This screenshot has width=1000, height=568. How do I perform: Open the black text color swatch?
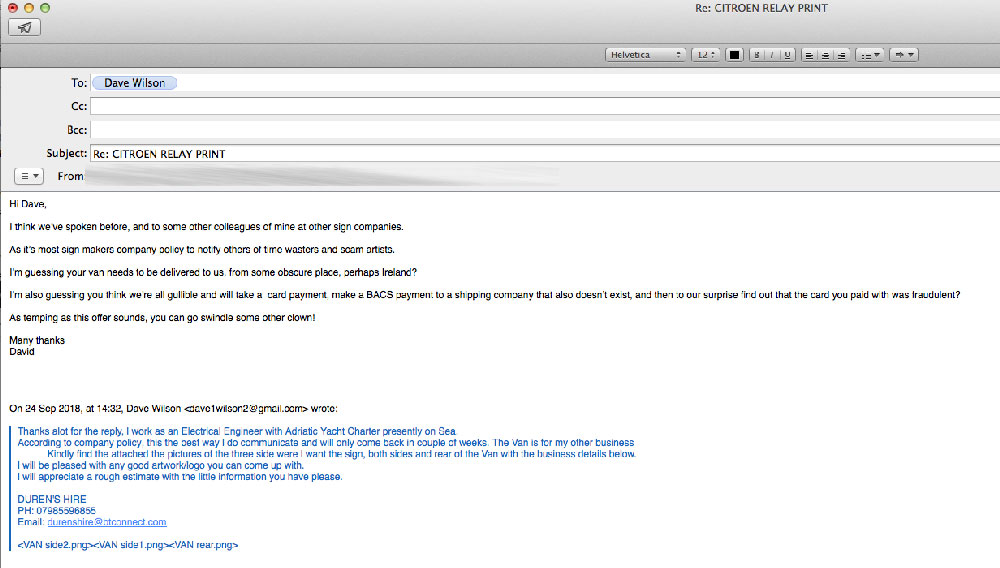click(734, 55)
